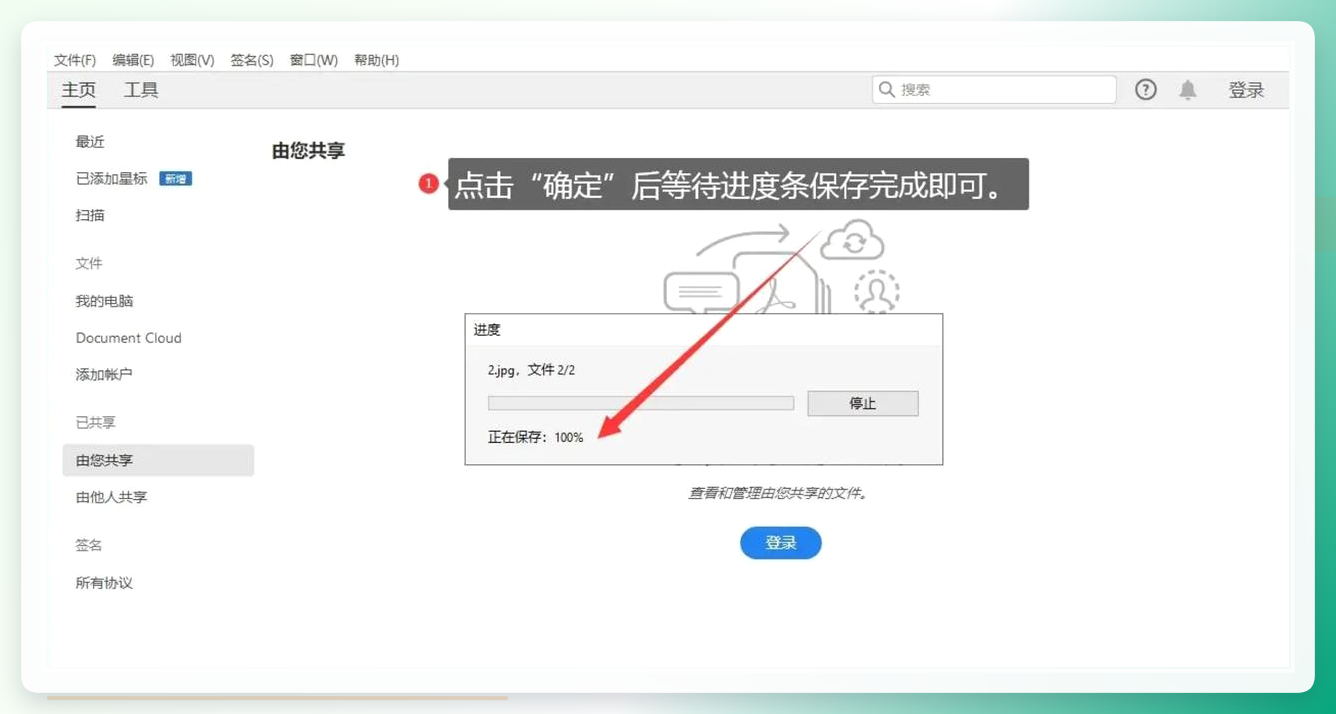Click 登录 in the top bar
This screenshot has height=714, width=1336.
point(1246,90)
